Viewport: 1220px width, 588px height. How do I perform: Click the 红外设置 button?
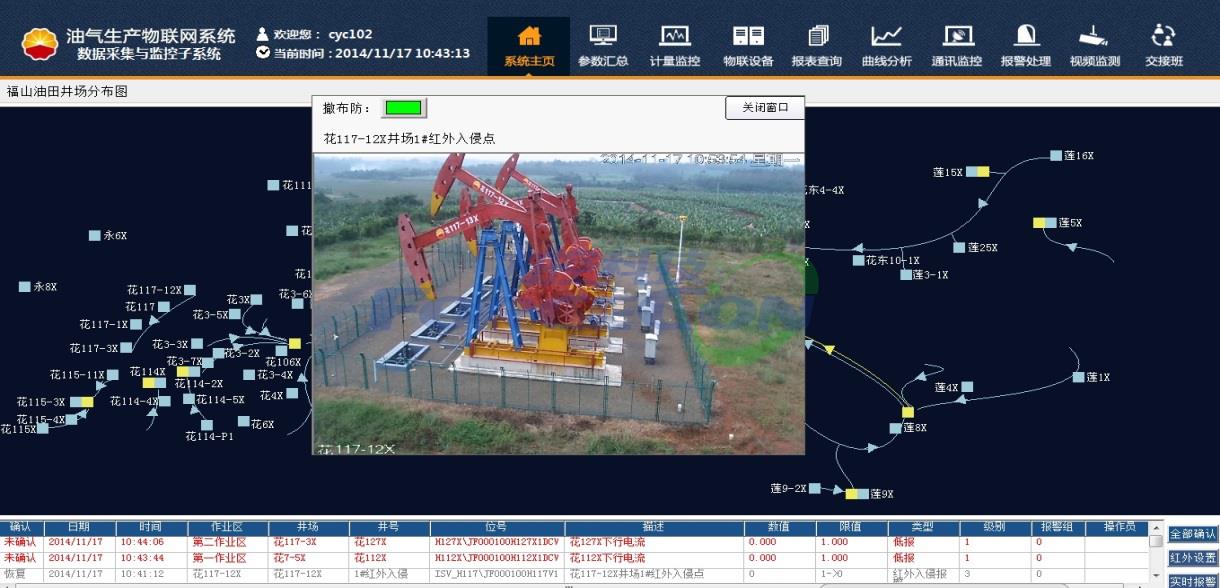(1193, 558)
